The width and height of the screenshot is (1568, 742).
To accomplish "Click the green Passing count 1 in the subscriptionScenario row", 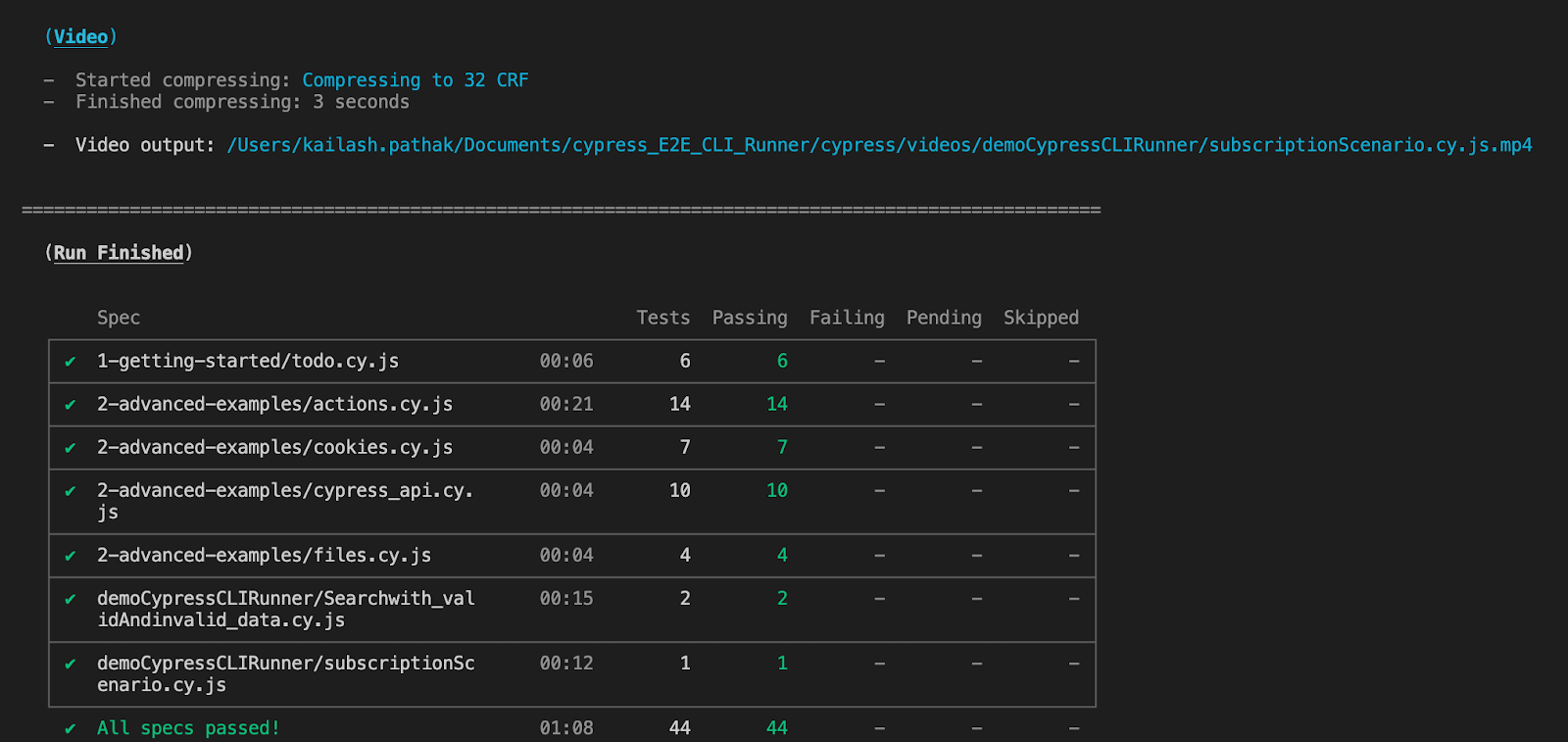I will pyautogui.click(x=782, y=663).
